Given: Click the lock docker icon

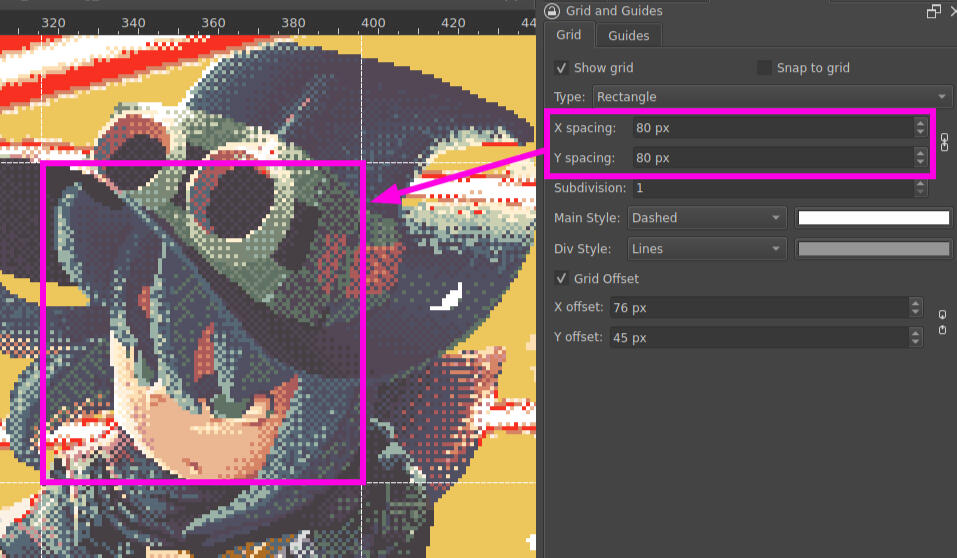Looking at the screenshot, I should (x=552, y=11).
